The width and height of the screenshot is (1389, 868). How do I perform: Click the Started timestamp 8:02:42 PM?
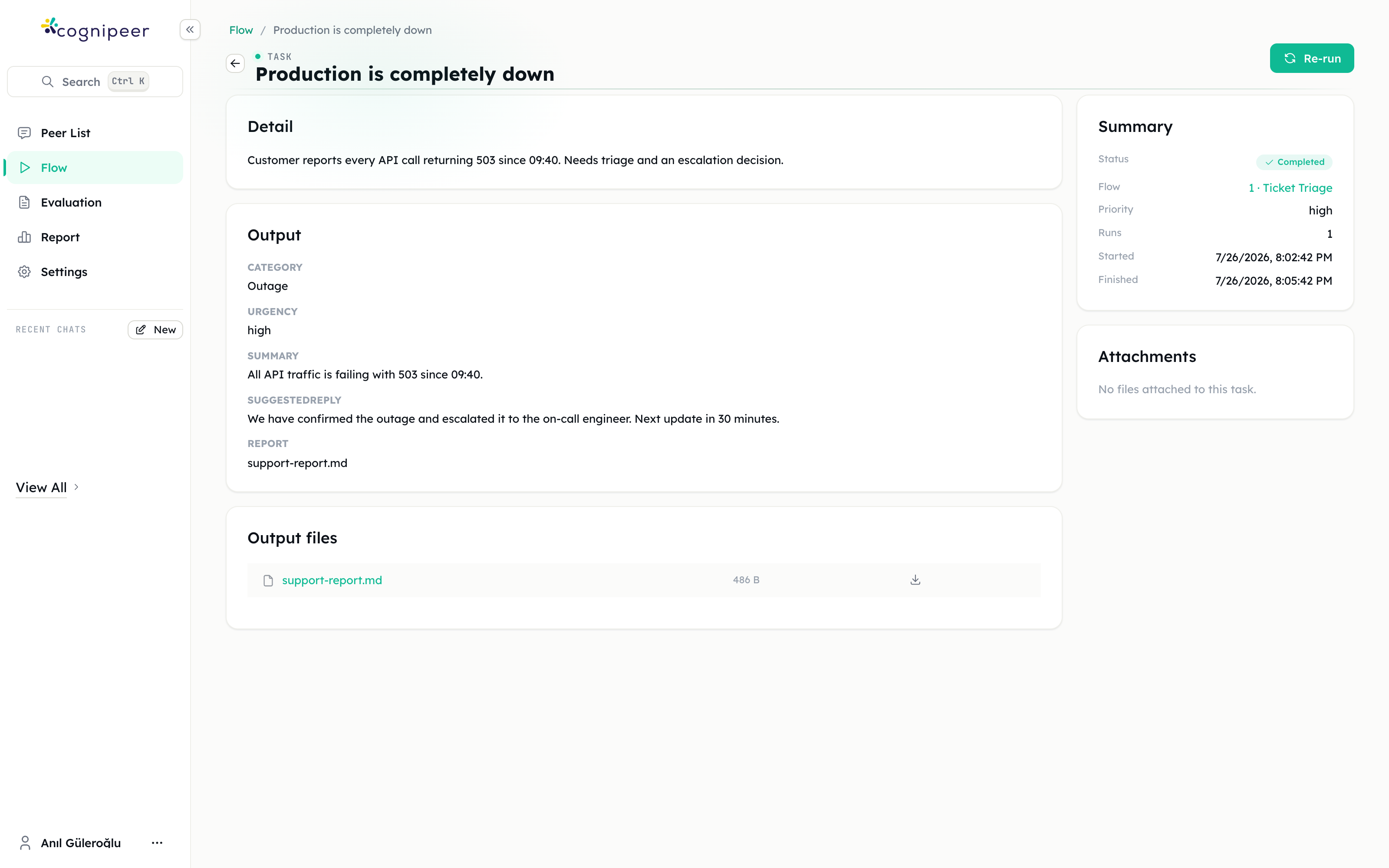(1274, 257)
